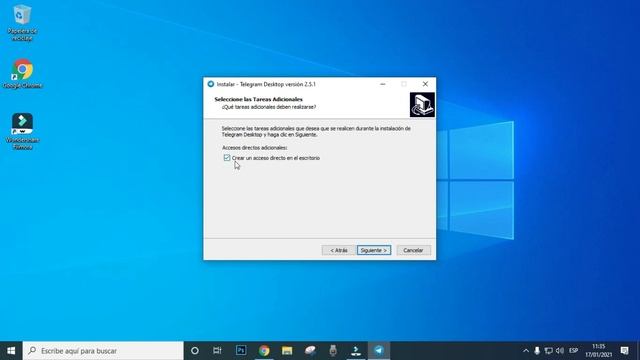Open File Explorer from the taskbar
The image size is (640, 360).
tap(287, 351)
